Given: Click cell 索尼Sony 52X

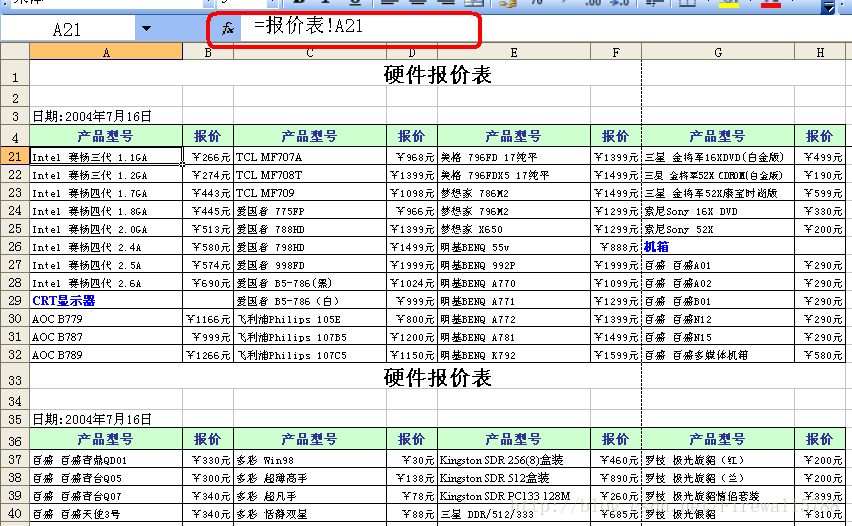Looking at the screenshot, I should [718, 229].
